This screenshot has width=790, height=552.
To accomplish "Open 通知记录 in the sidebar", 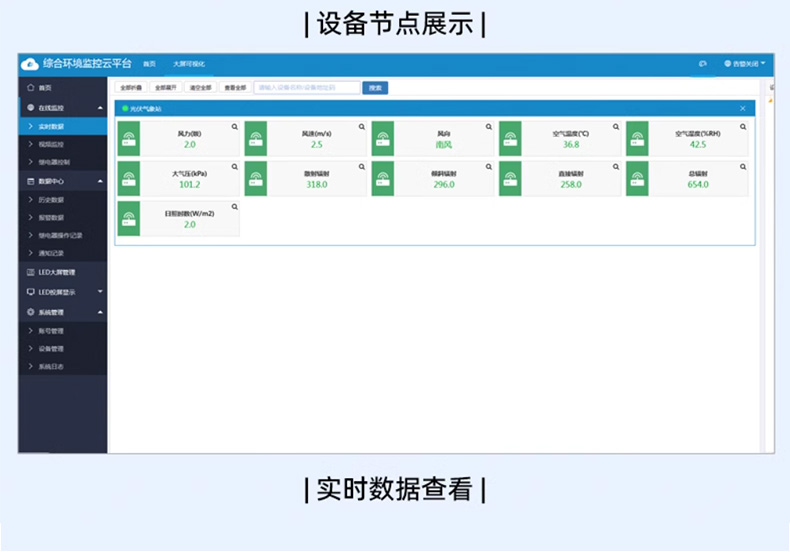I will (x=62, y=253).
